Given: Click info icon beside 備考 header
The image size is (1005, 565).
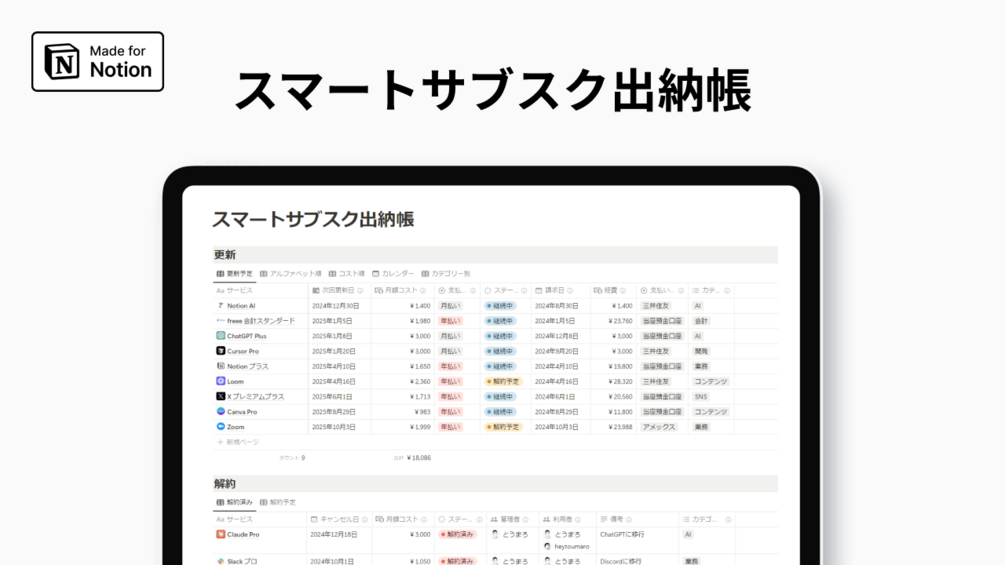Looking at the screenshot, I should pyautogui.click(x=629, y=520).
